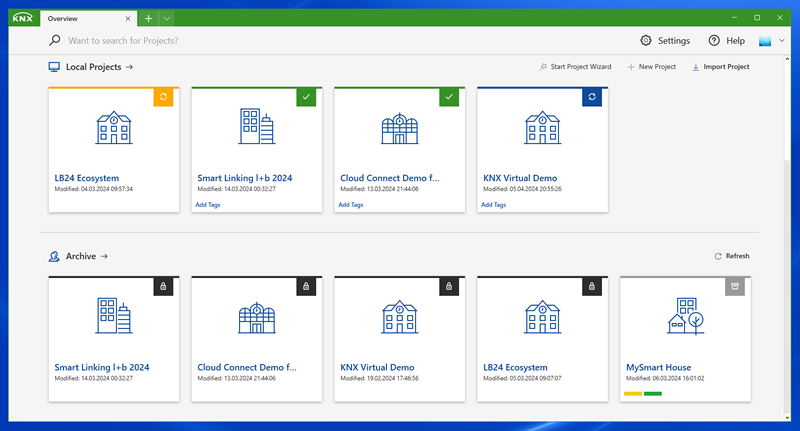Click Import Project button
The width and height of the screenshot is (800, 431).
(x=720, y=67)
